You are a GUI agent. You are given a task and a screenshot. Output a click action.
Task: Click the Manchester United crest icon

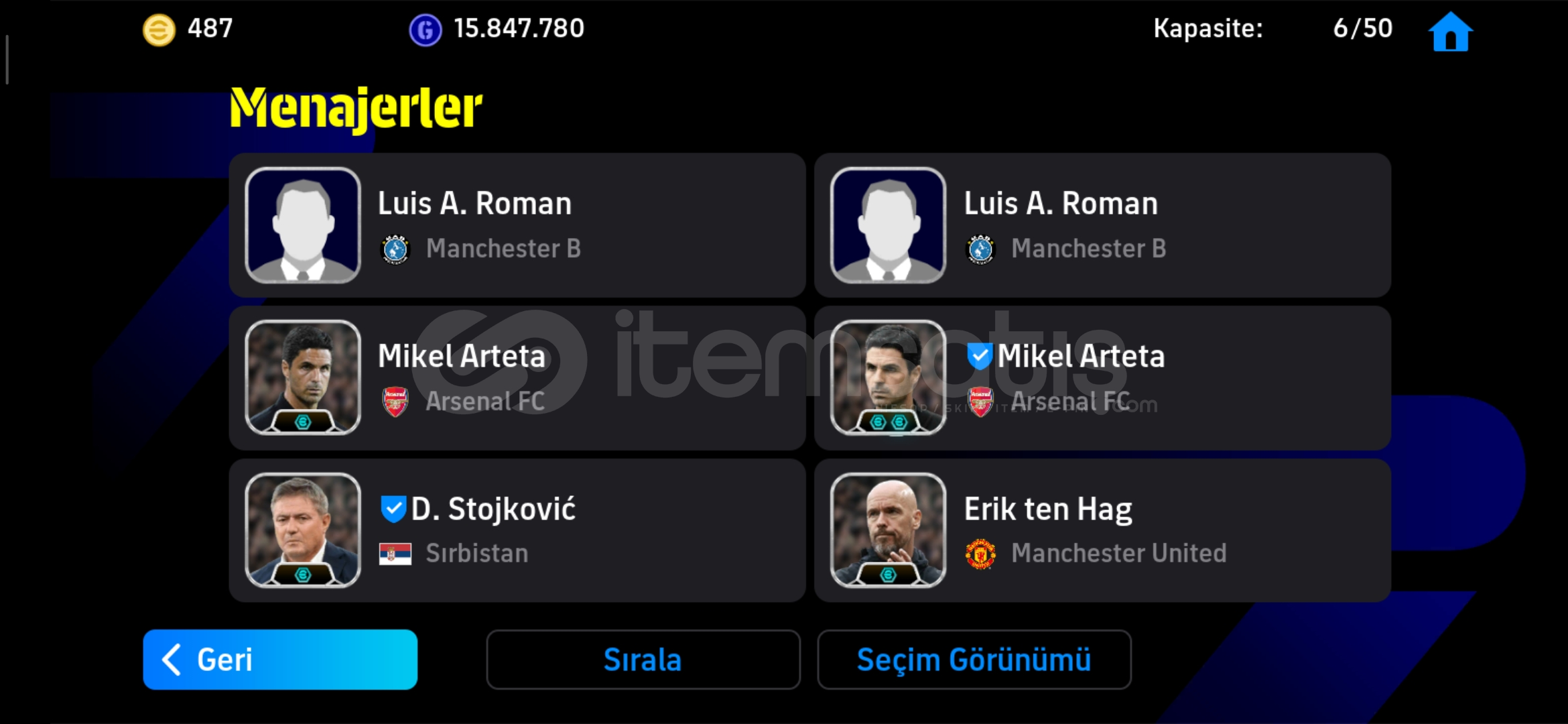coord(980,554)
